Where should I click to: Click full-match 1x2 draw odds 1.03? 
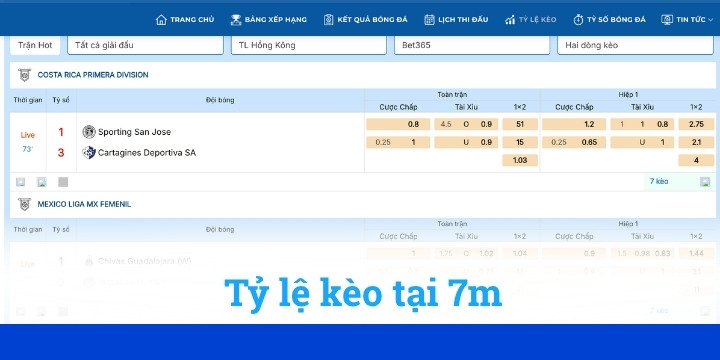click(x=520, y=160)
